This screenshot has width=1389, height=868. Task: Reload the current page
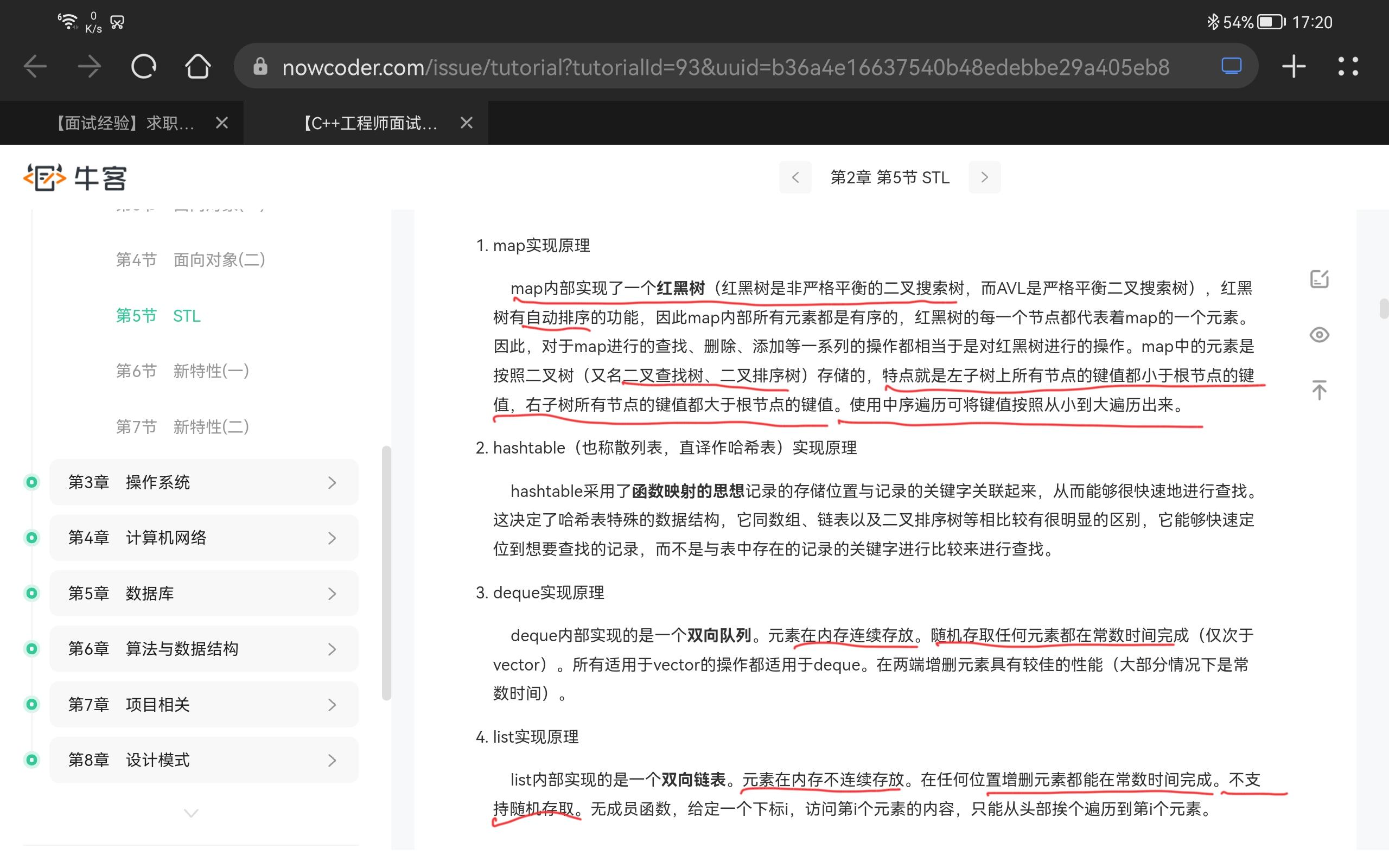(143, 67)
